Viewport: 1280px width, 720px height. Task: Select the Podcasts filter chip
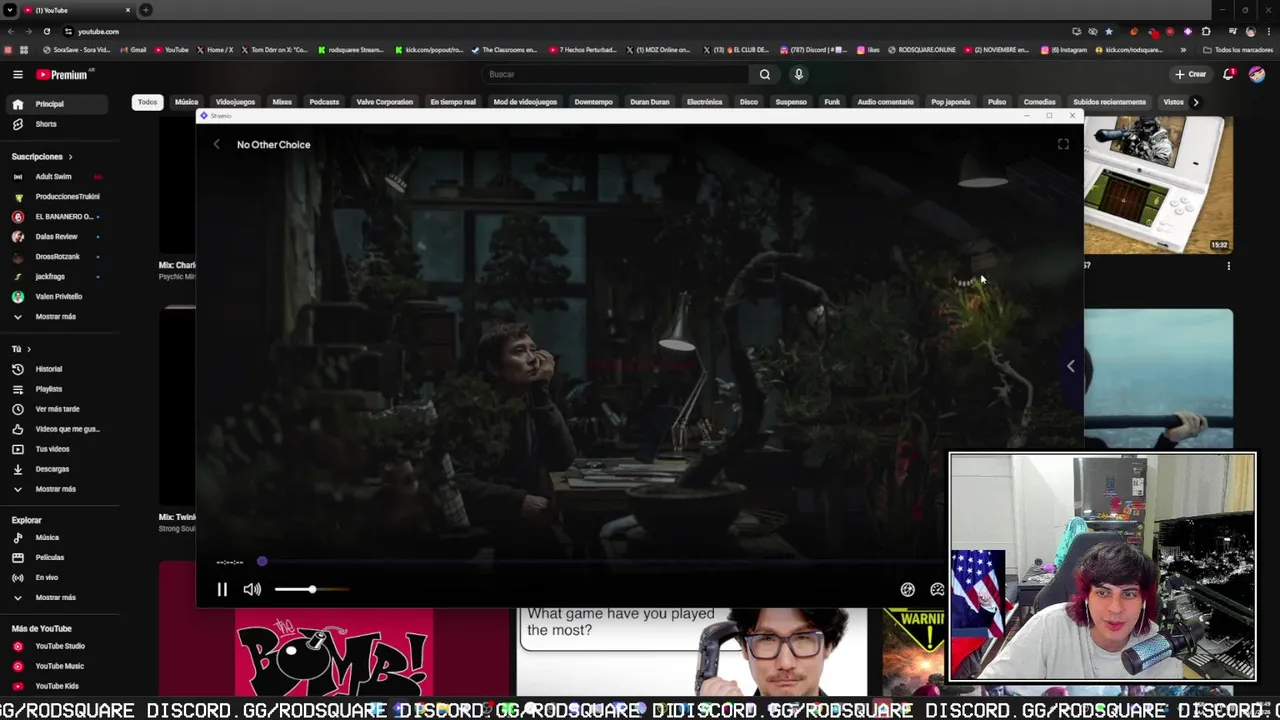coord(324,102)
